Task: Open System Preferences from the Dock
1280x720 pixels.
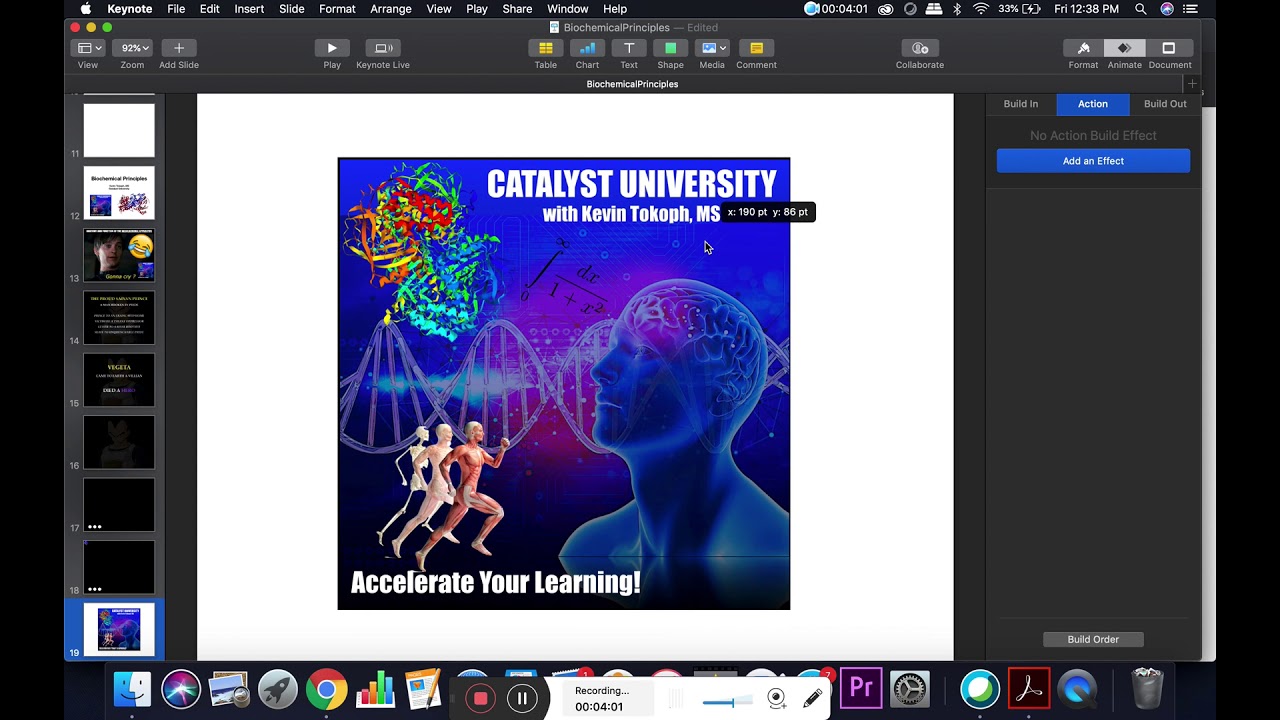Action: click(910, 690)
